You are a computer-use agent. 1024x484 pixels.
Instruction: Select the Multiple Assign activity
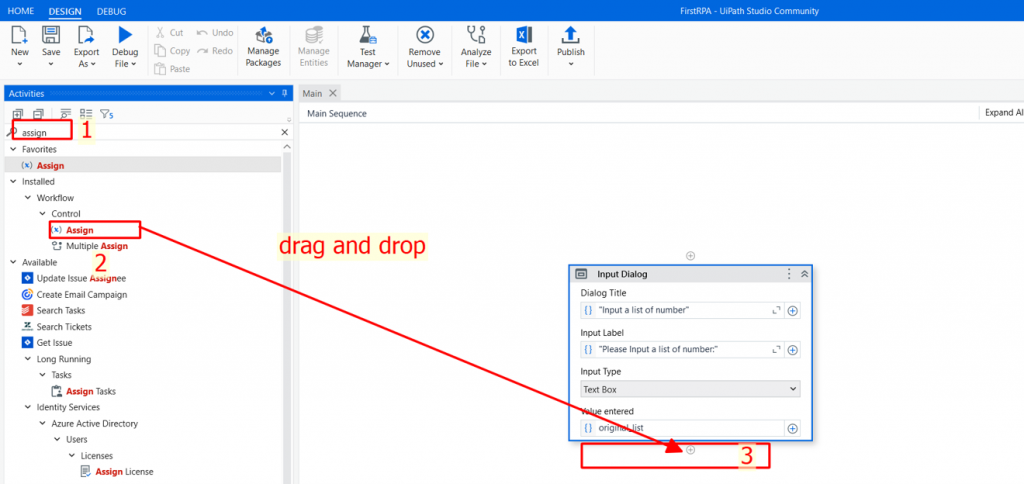[97, 246]
